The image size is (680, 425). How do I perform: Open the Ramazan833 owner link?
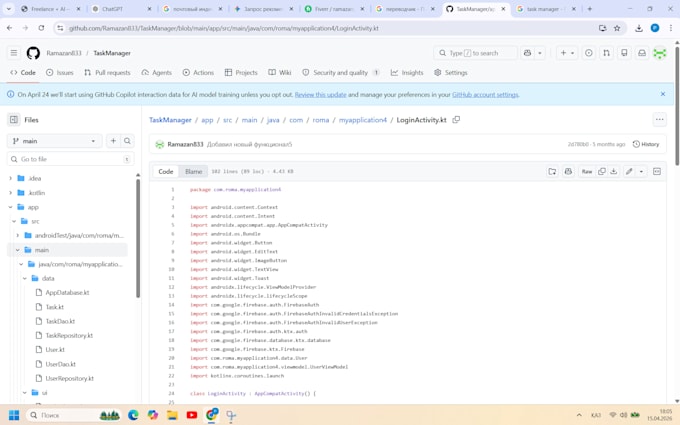[x=64, y=53]
